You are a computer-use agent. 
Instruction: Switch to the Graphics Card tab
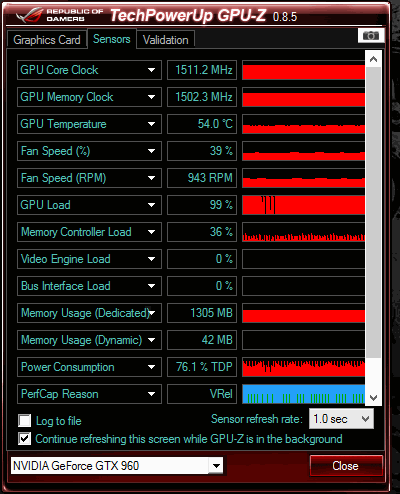coord(47,40)
